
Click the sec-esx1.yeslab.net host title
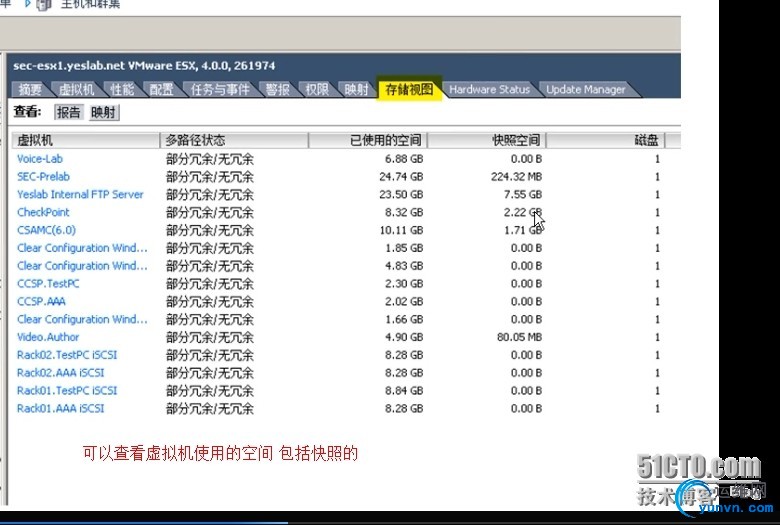tap(144, 66)
